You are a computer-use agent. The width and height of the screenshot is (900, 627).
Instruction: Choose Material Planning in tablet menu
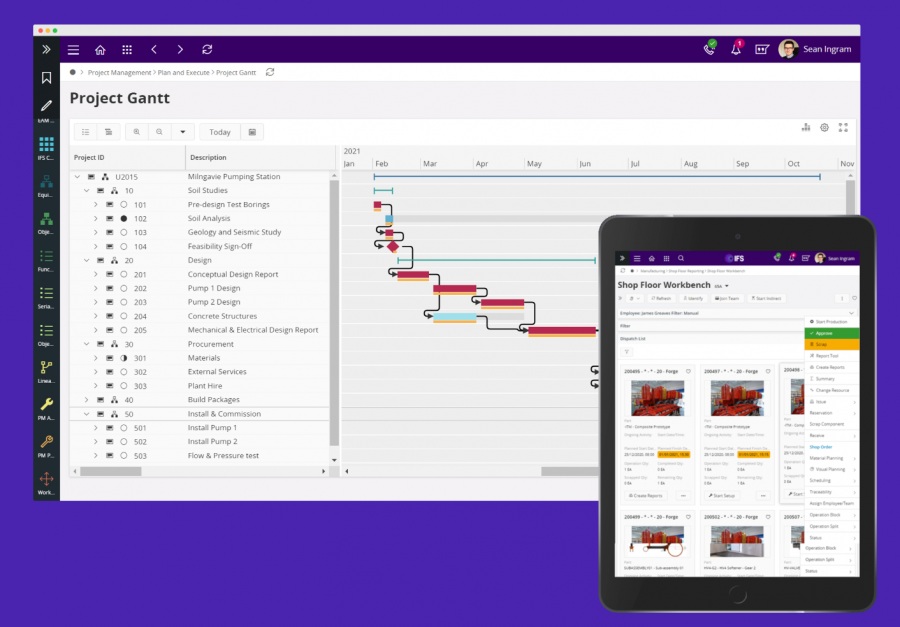pos(832,458)
